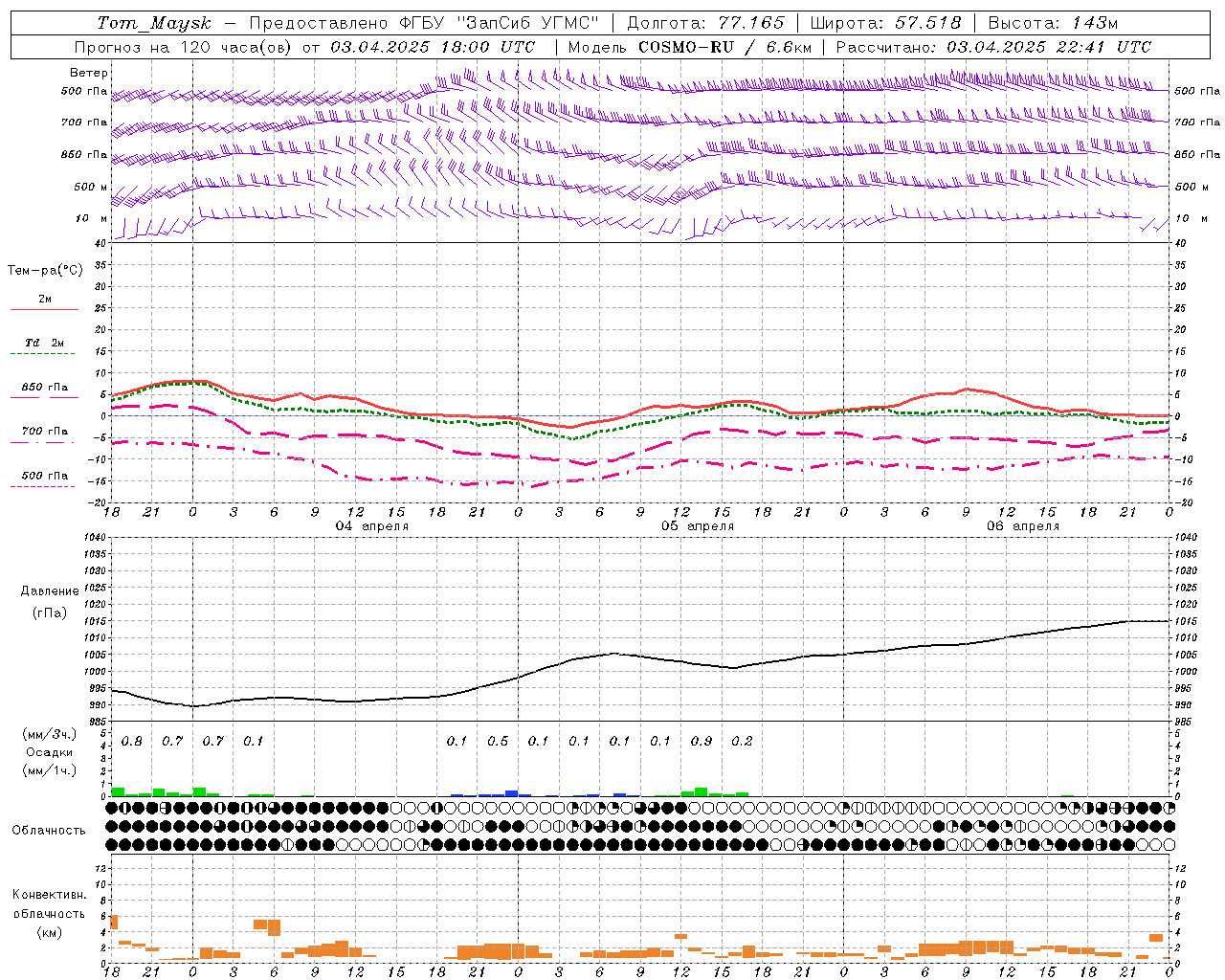This screenshot has width=1225, height=980.
Task: Click the 850 гПа entry in temperature legend
Action: tap(44, 388)
